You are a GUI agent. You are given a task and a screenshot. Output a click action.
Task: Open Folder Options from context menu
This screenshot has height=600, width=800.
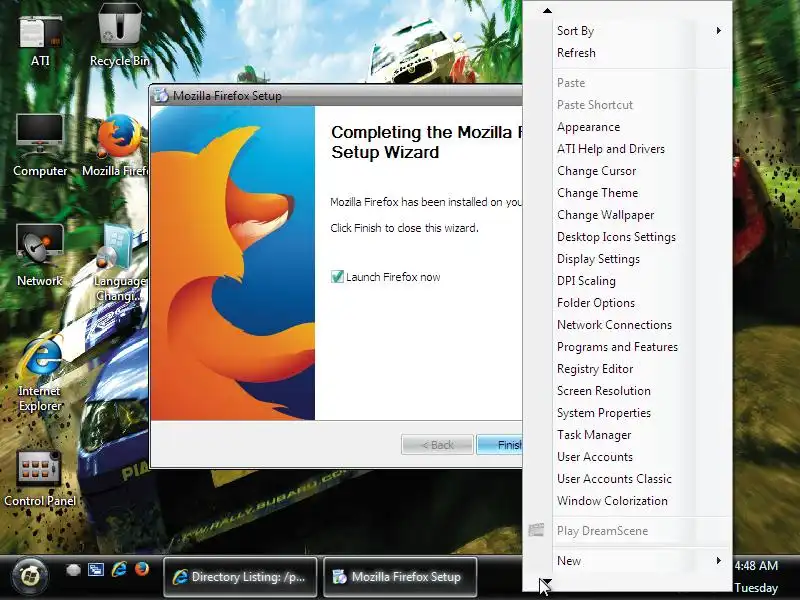click(x=627, y=303)
